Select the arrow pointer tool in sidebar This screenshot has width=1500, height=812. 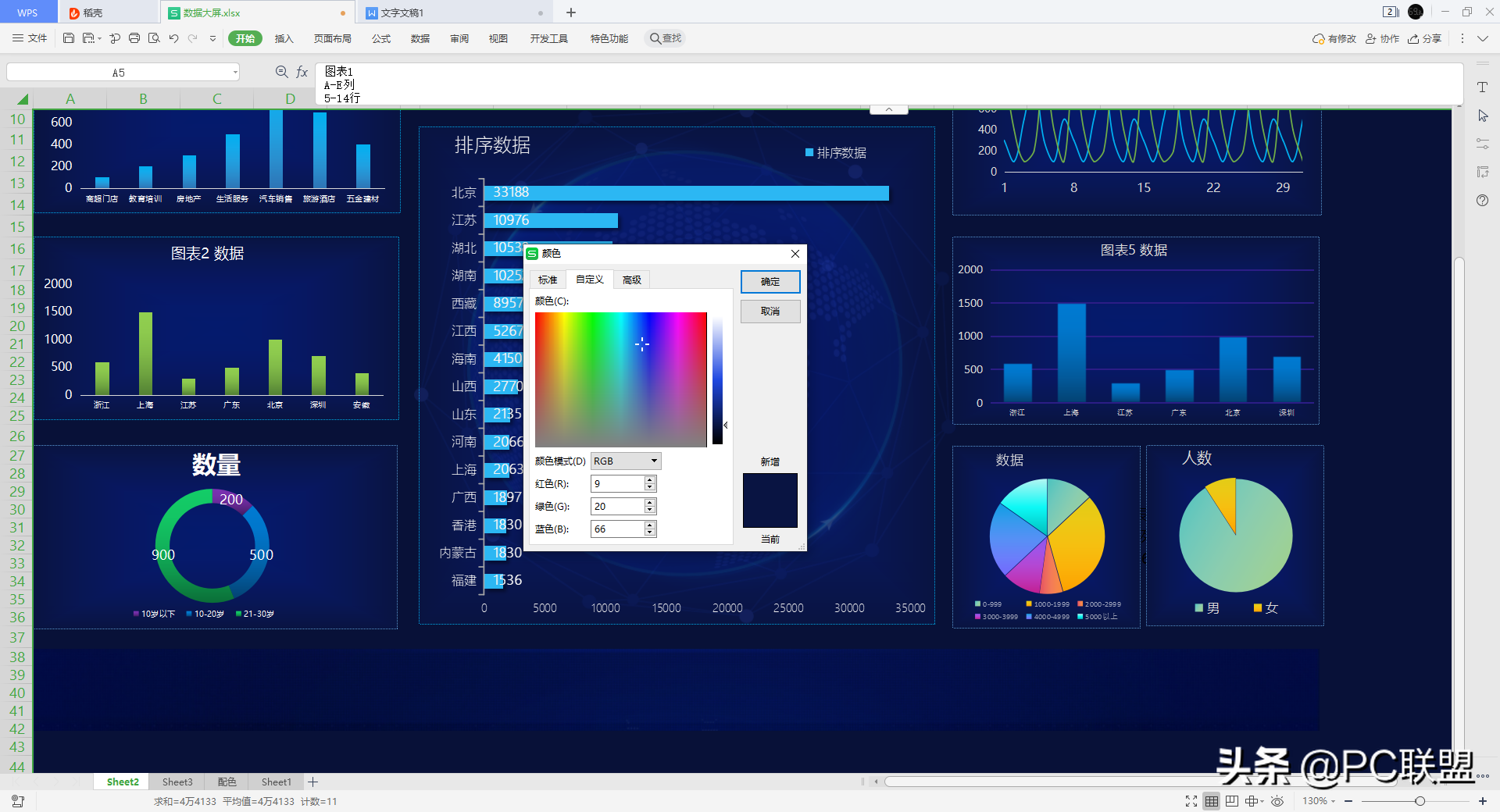pyautogui.click(x=1482, y=116)
